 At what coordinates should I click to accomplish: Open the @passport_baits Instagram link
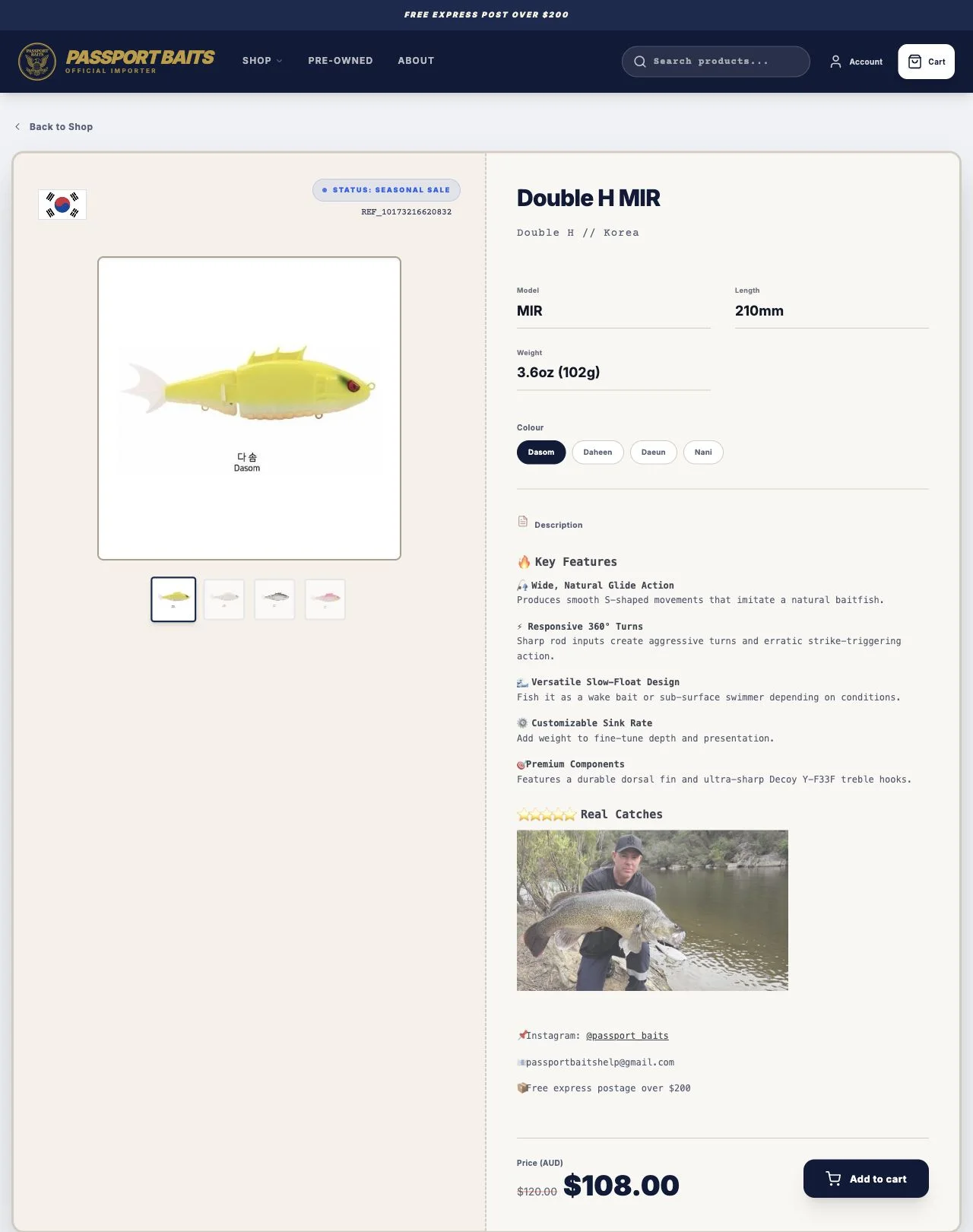(627, 1036)
